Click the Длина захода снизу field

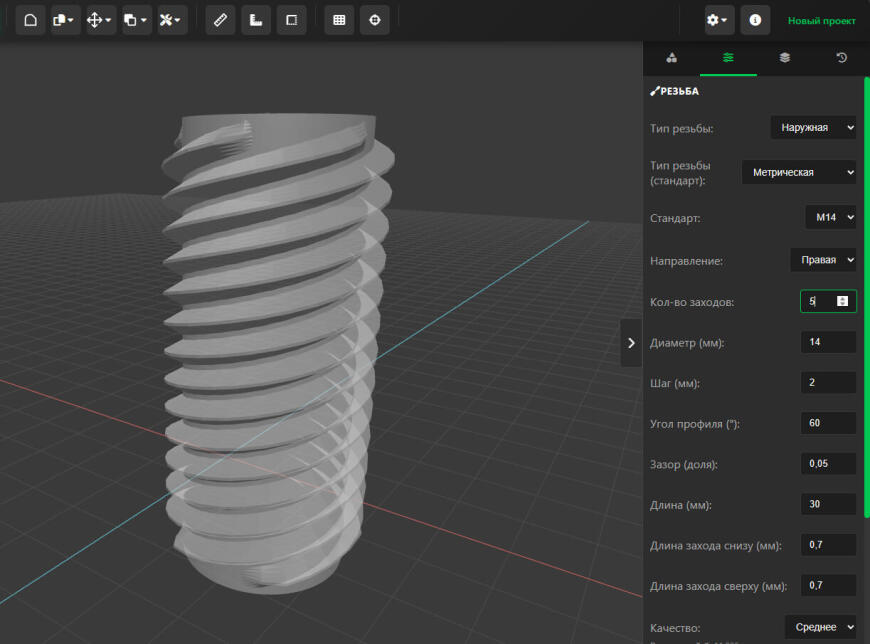[828, 545]
